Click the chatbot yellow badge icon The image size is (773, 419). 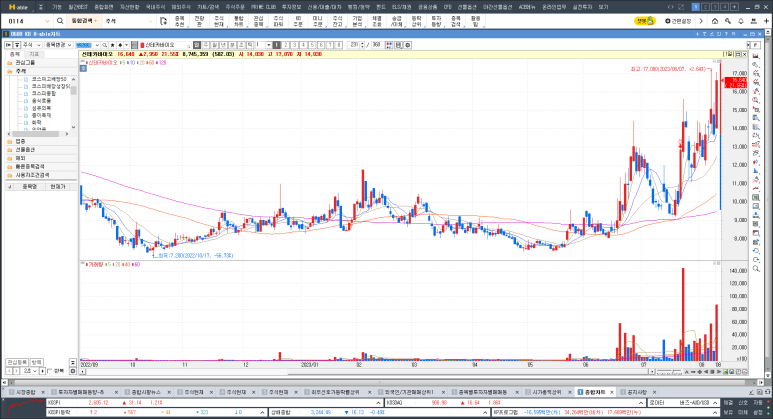644,21
